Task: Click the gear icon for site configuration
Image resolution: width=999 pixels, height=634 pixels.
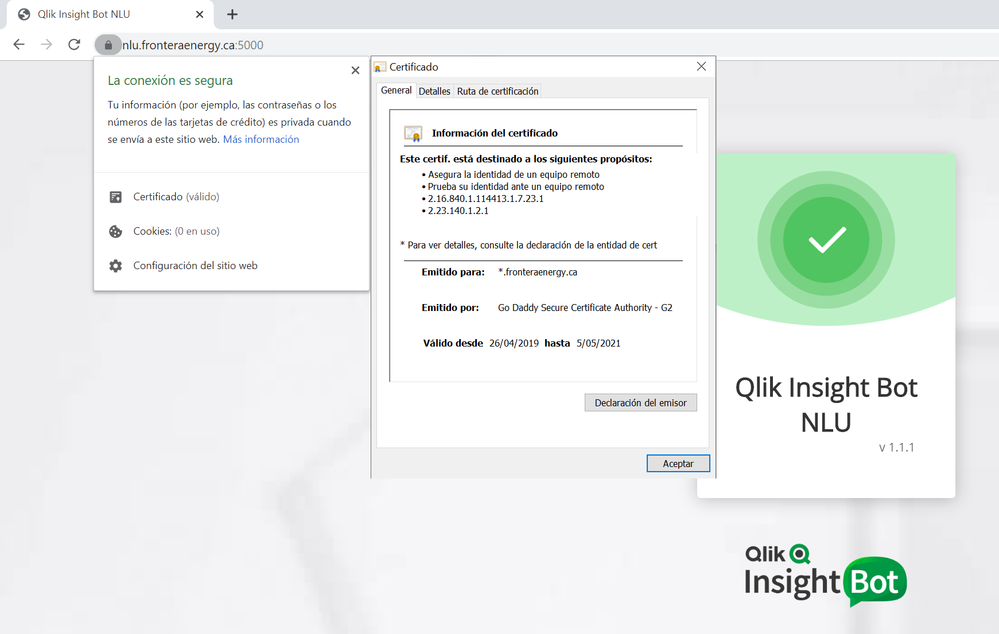Action: [x=115, y=266]
